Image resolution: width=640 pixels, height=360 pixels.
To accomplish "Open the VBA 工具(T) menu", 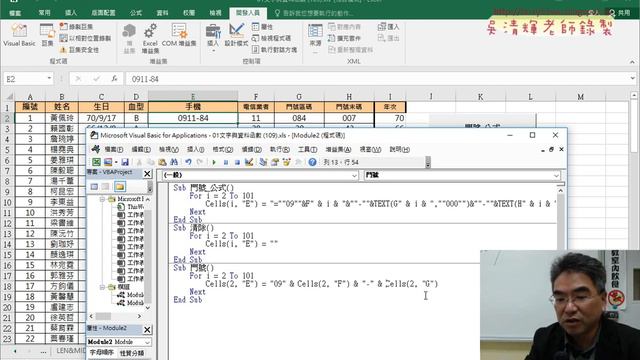I will [307, 149].
